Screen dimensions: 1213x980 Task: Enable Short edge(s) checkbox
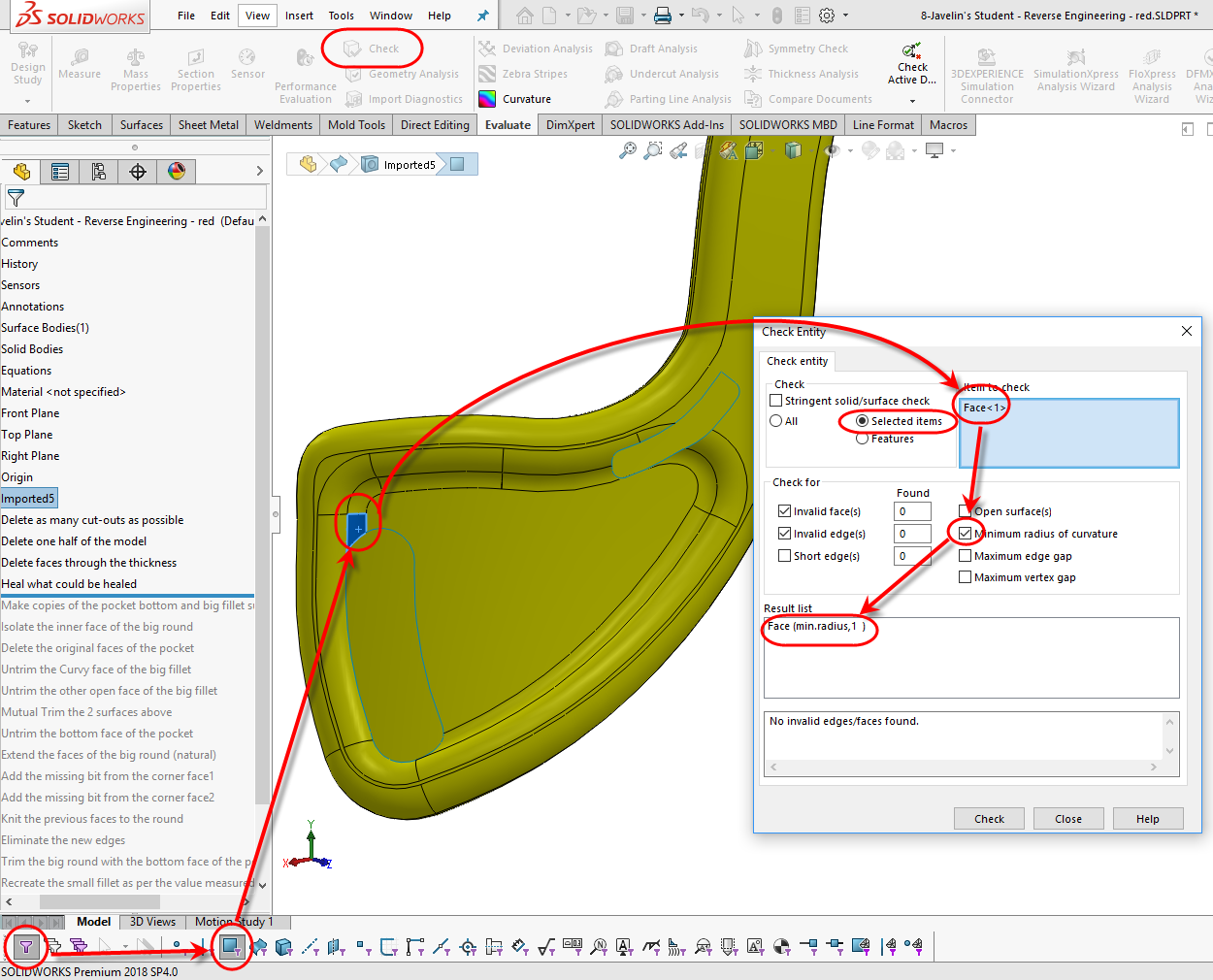click(x=784, y=555)
